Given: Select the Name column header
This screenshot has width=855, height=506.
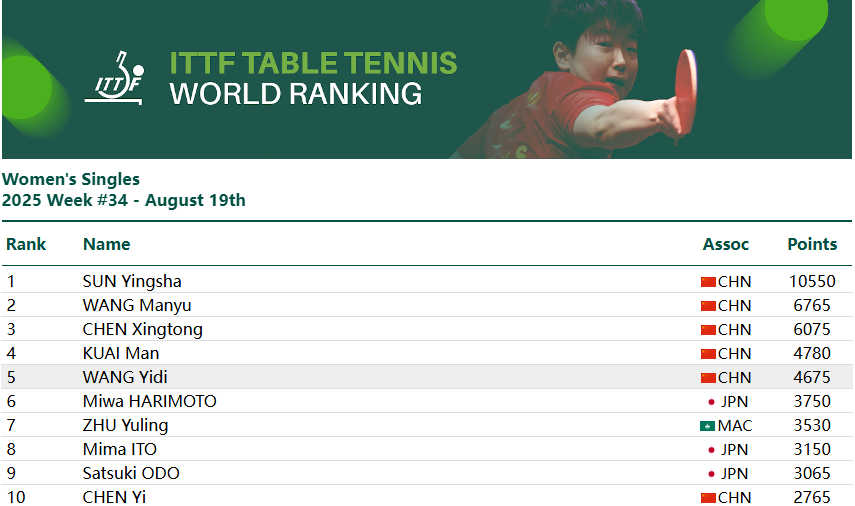Looking at the screenshot, I should tap(106, 244).
